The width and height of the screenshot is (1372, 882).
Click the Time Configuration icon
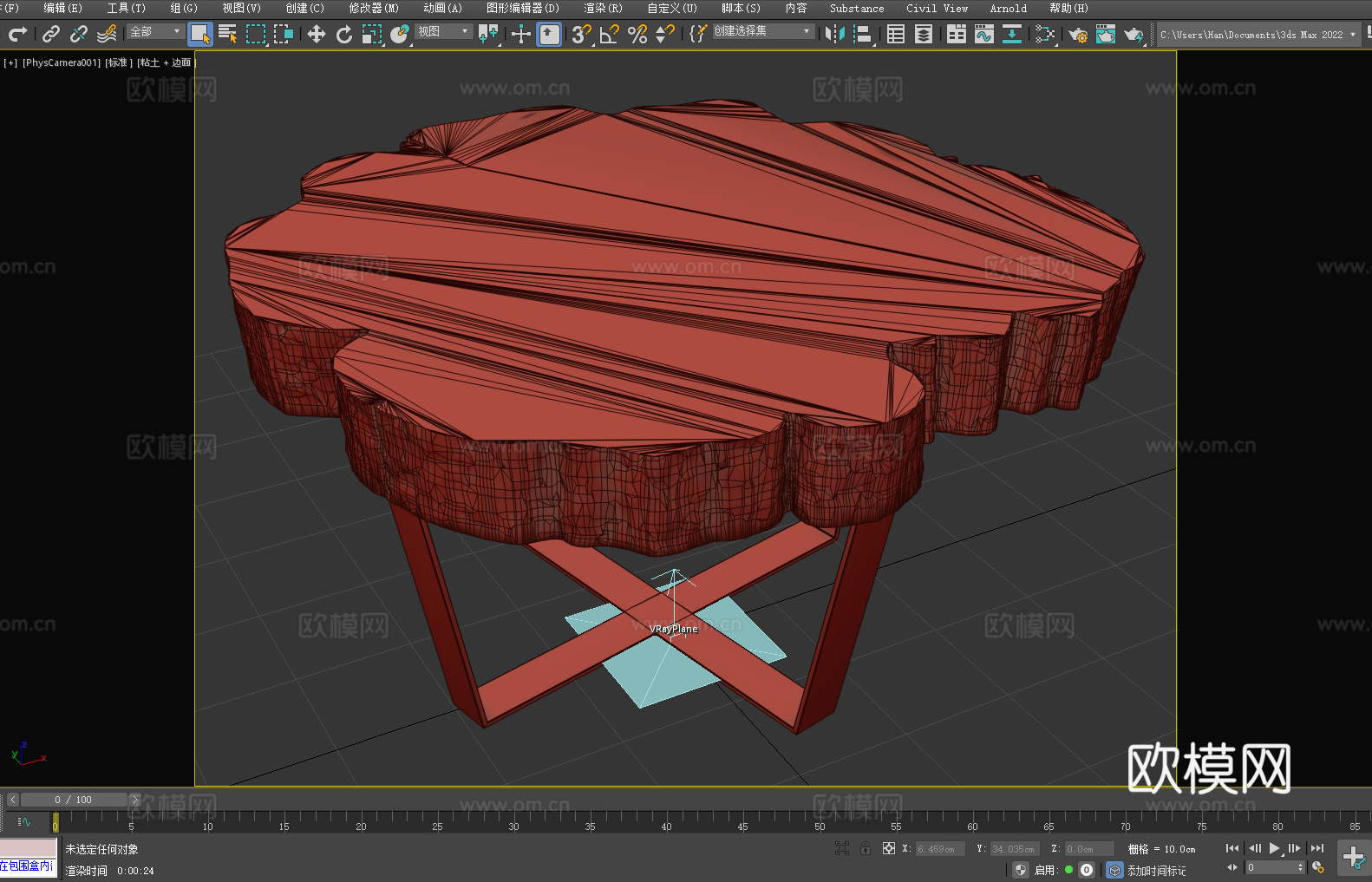1318,867
